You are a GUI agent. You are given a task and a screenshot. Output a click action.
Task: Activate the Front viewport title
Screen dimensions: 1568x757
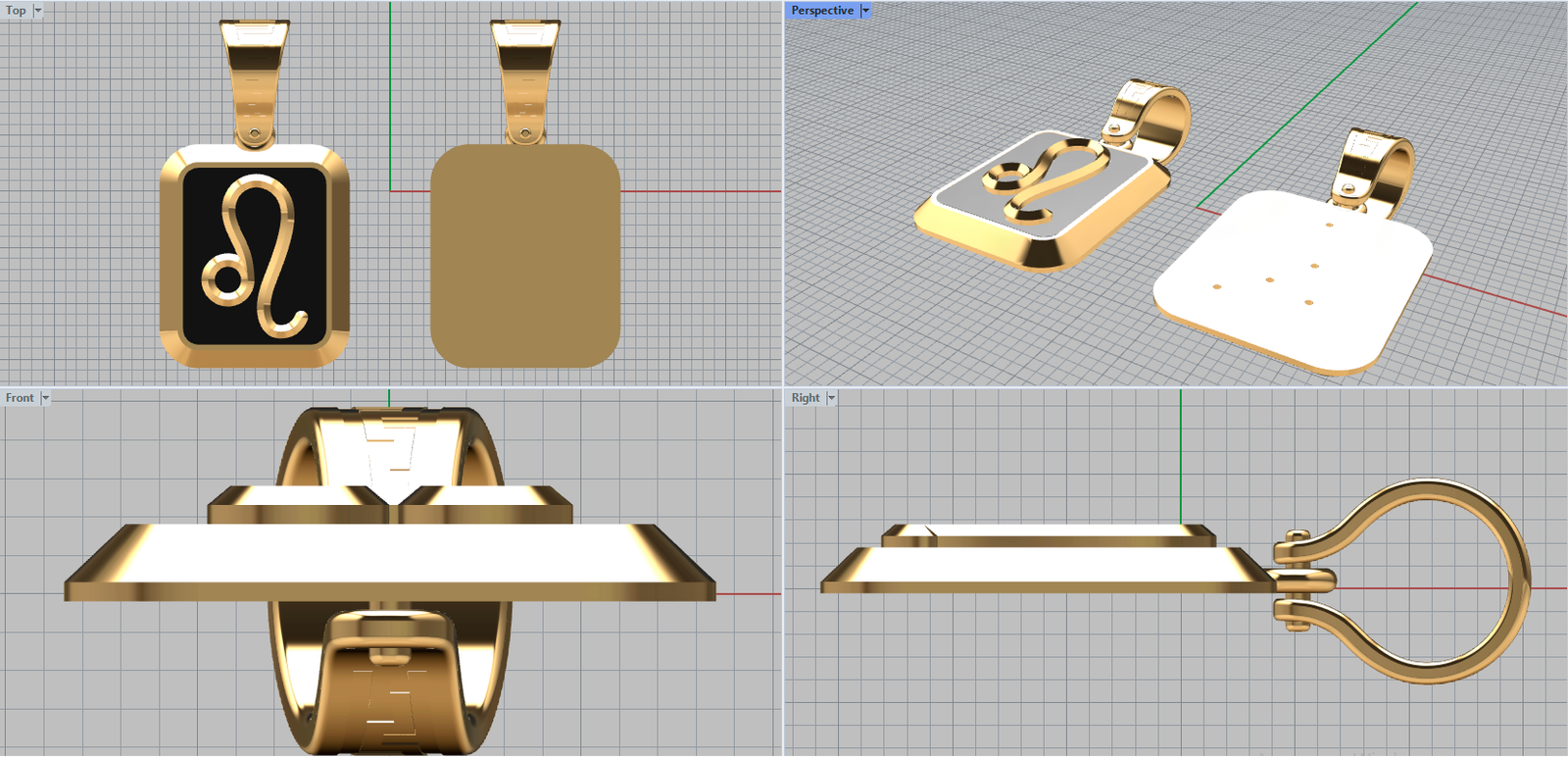pyautogui.click(x=19, y=398)
